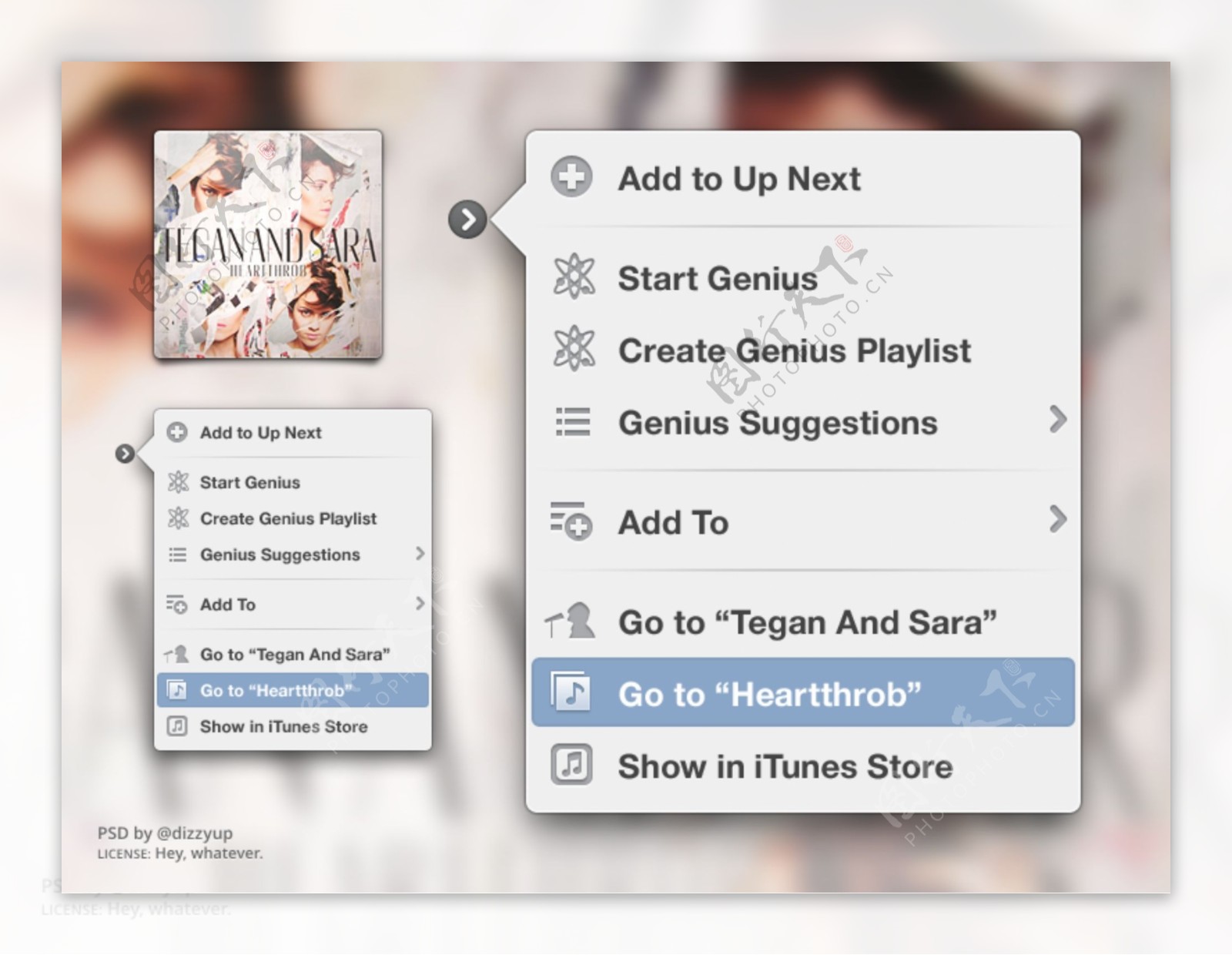This screenshot has width=1232, height=955.
Task: Click the list icon beside large Genius Suggestions
Action: (x=573, y=422)
